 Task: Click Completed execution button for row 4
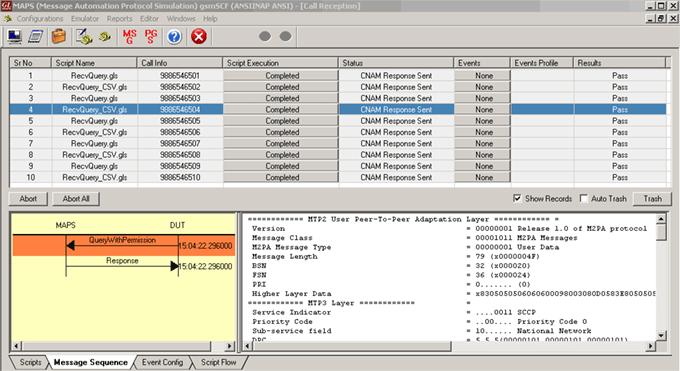281,109
